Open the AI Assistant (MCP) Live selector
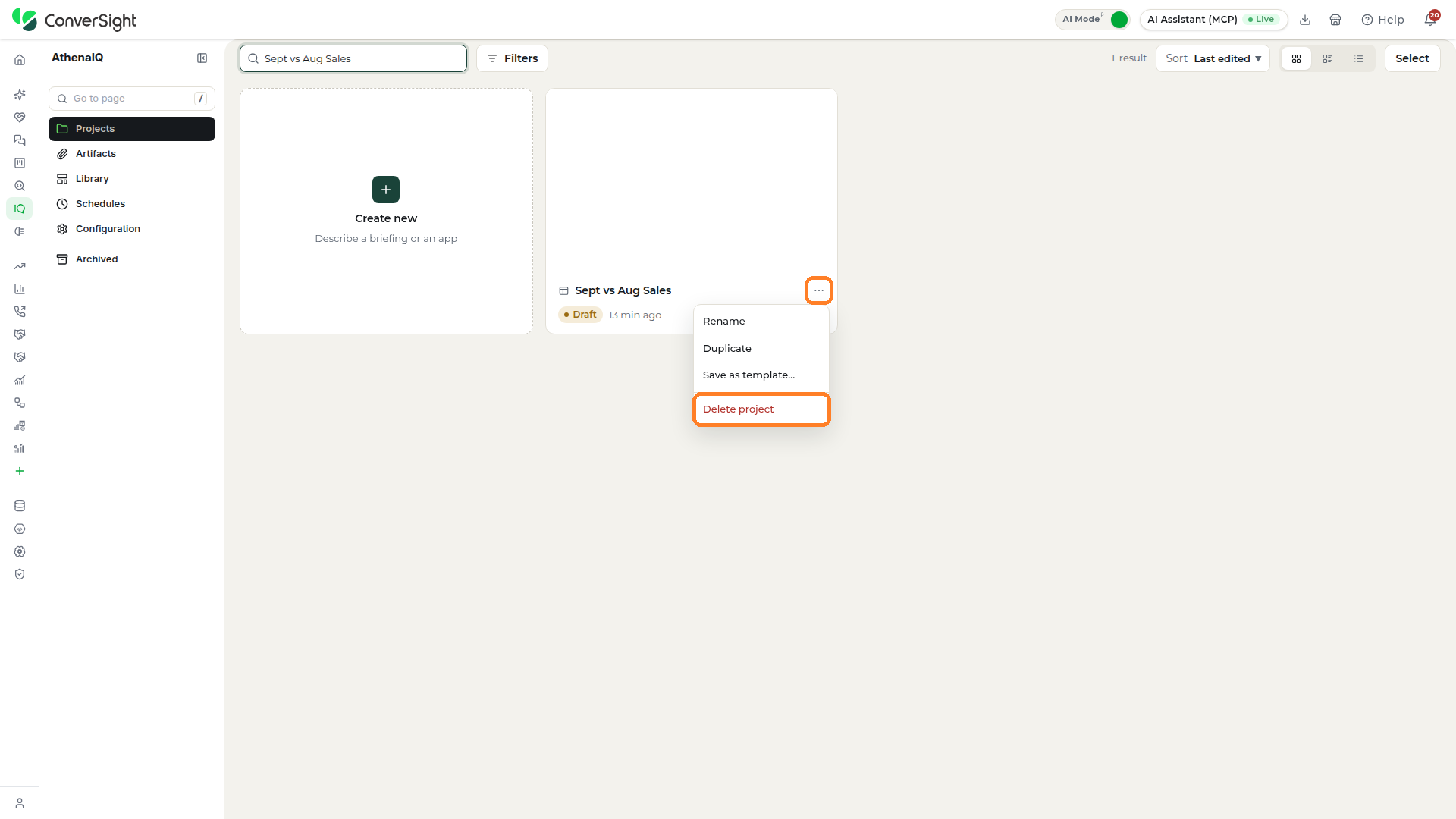Viewport: 1456px width, 819px height. (x=1213, y=20)
